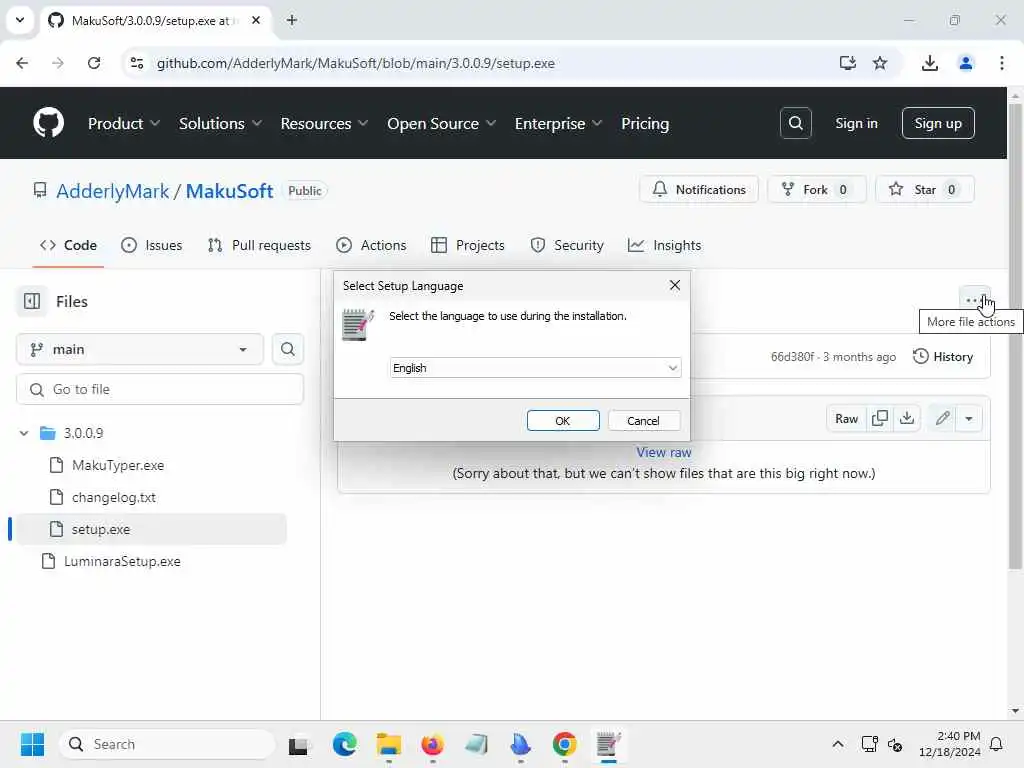Collapse the file tree panel icon
This screenshot has height=768, width=1024.
click(x=31, y=301)
